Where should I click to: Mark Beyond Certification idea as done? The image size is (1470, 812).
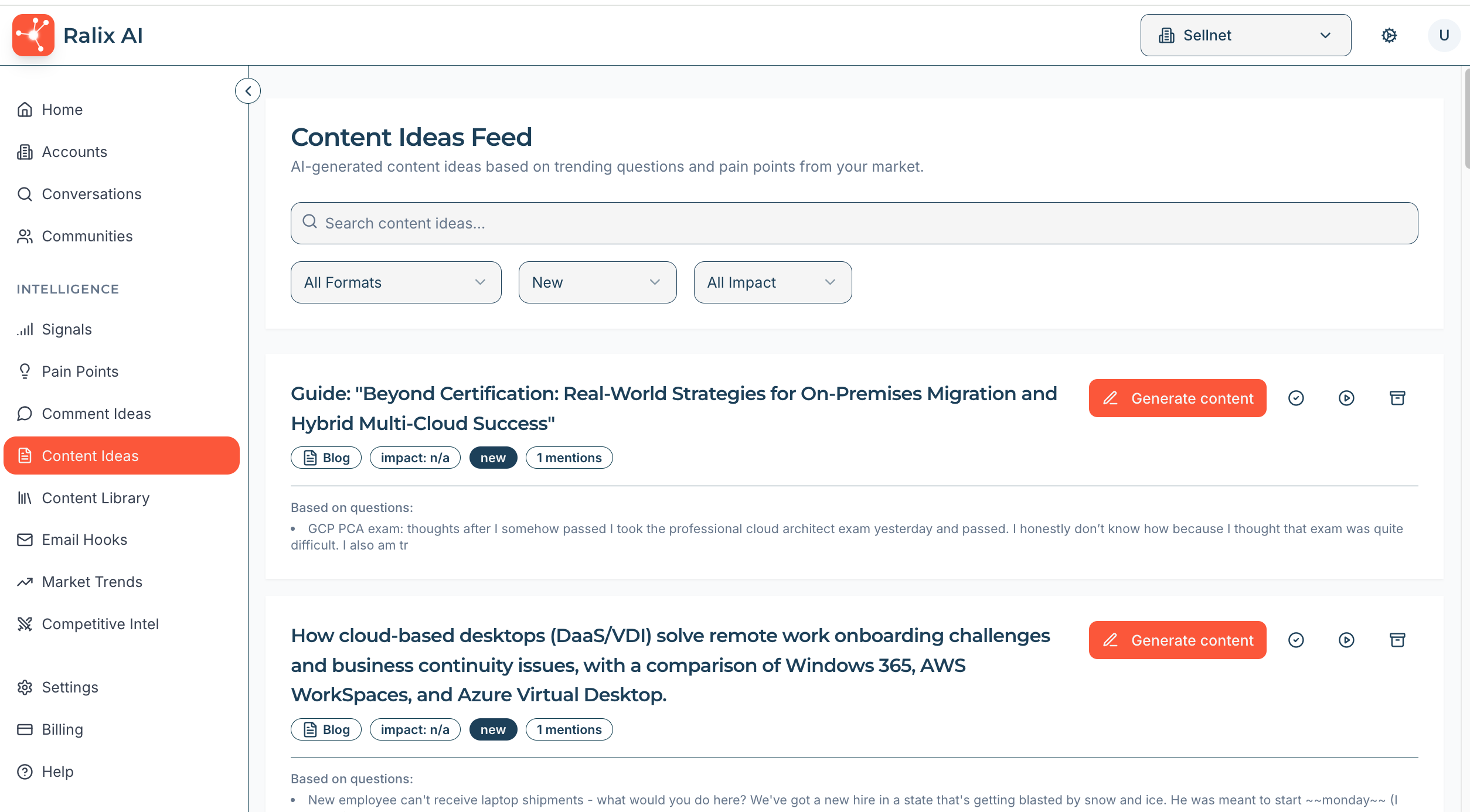1296,398
